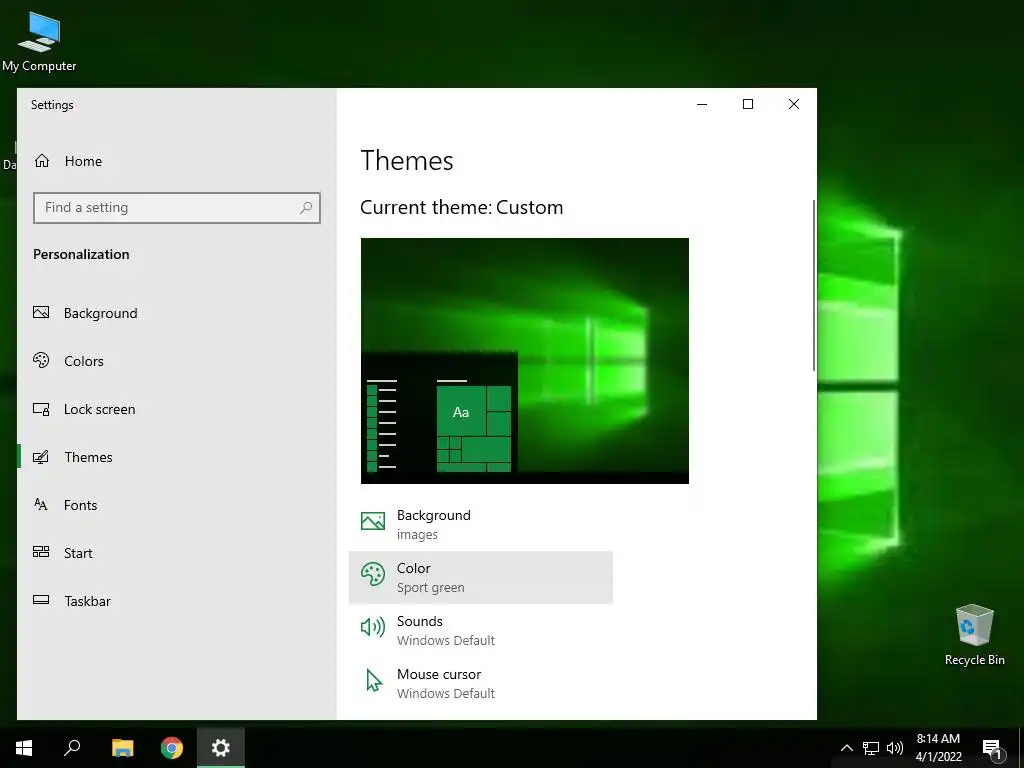This screenshot has width=1024, height=768.
Task: Go to Start settings page
Action: point(176,552)
